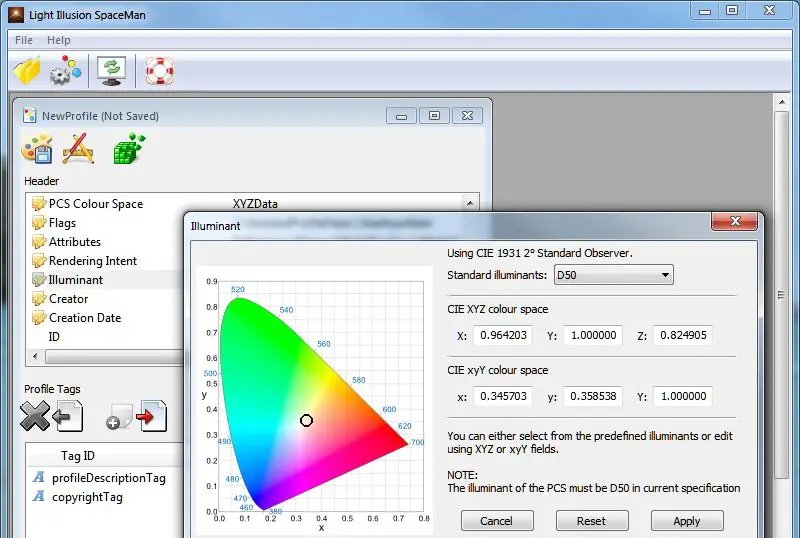Click the page with red arrow icon
The height and width of the screenshot is (538, 800).
click(x=152, y=416)
